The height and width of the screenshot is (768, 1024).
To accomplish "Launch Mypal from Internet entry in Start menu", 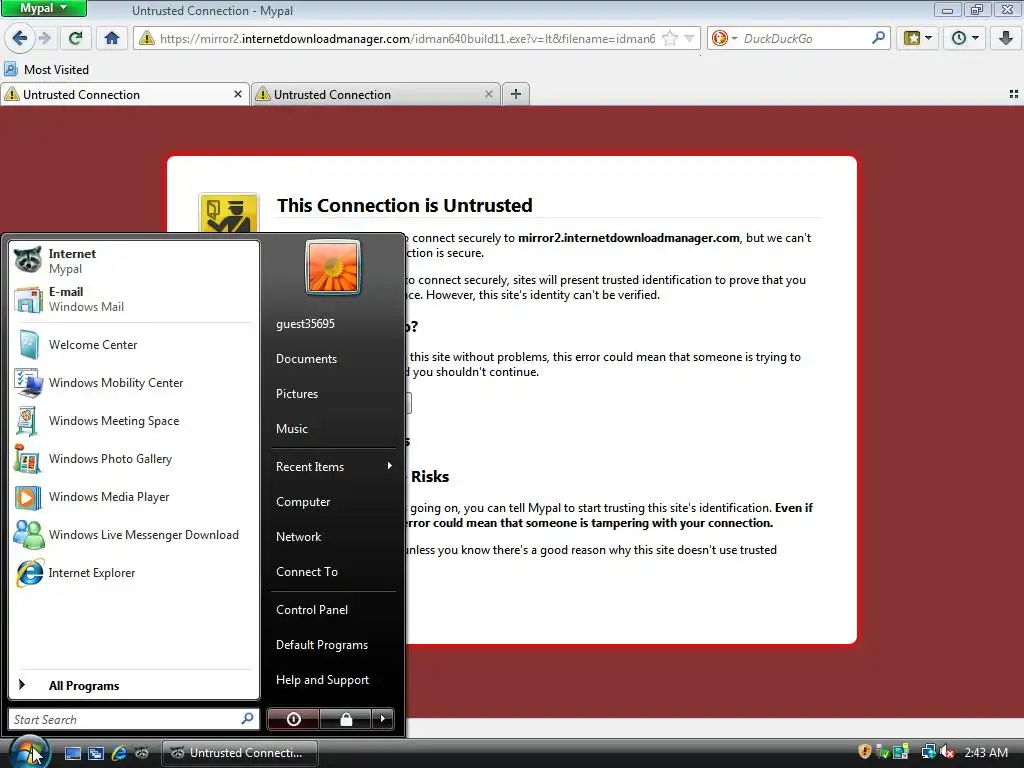I will click(x=134, y=261).
